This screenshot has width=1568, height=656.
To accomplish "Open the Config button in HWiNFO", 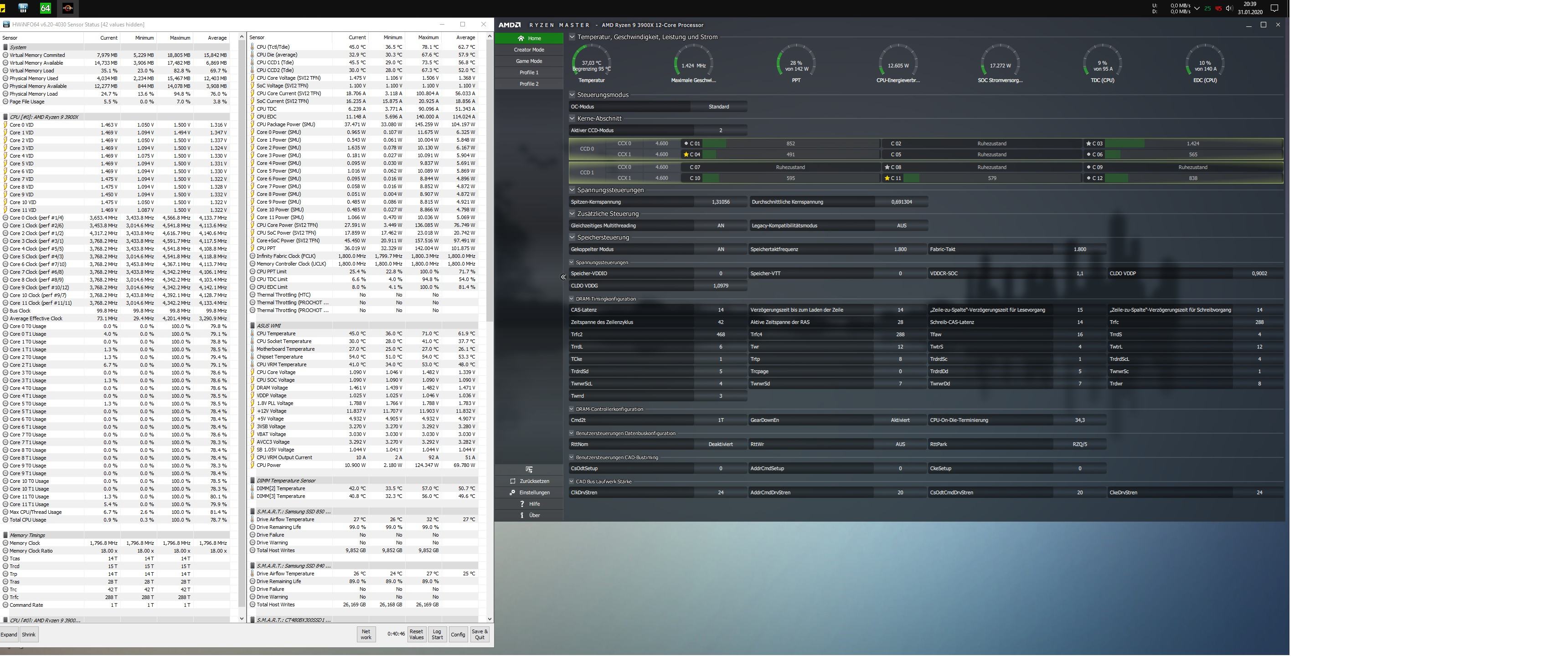I will [x=458, y=634].
